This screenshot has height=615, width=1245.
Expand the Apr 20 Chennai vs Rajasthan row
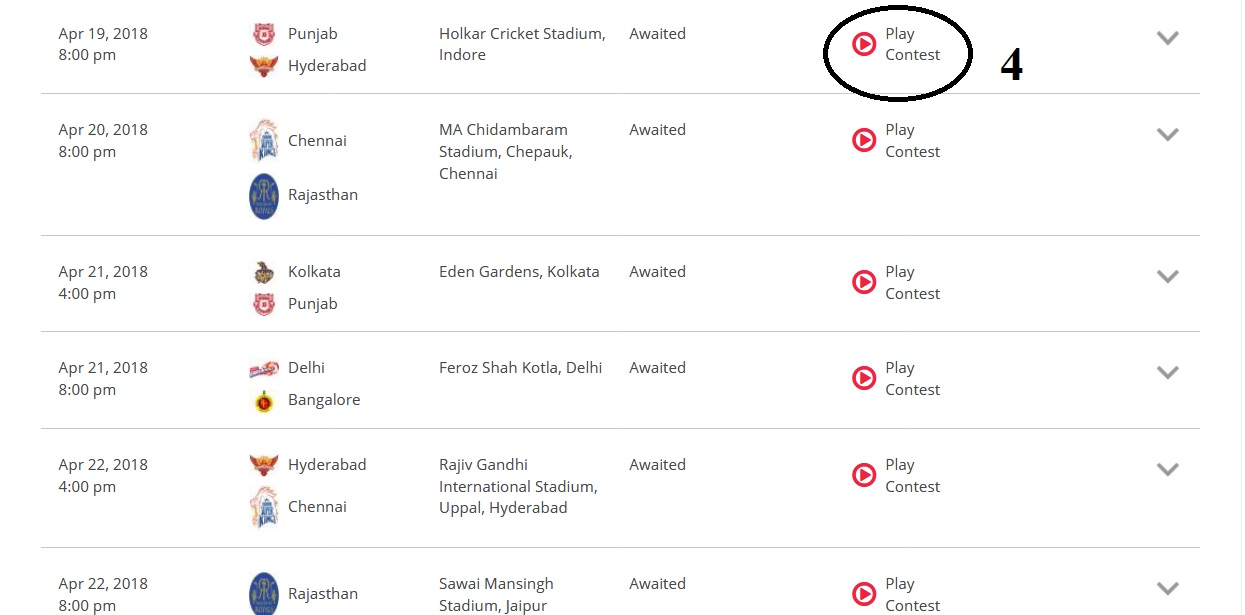(x=1167, y=134)
